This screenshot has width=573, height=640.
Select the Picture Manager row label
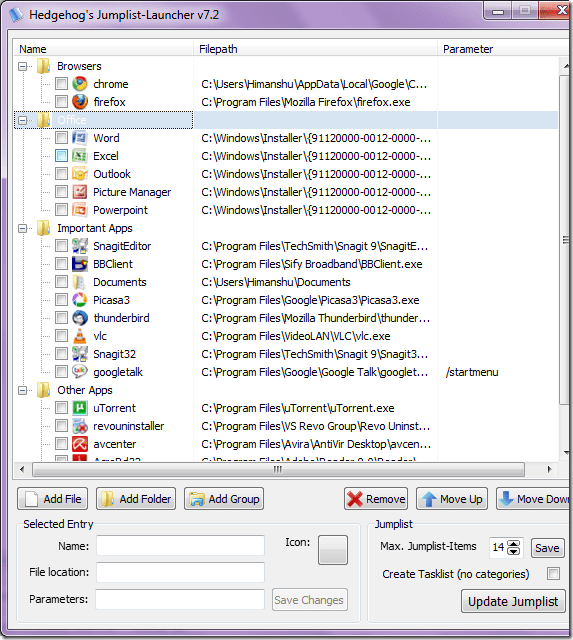coord(132,192)
